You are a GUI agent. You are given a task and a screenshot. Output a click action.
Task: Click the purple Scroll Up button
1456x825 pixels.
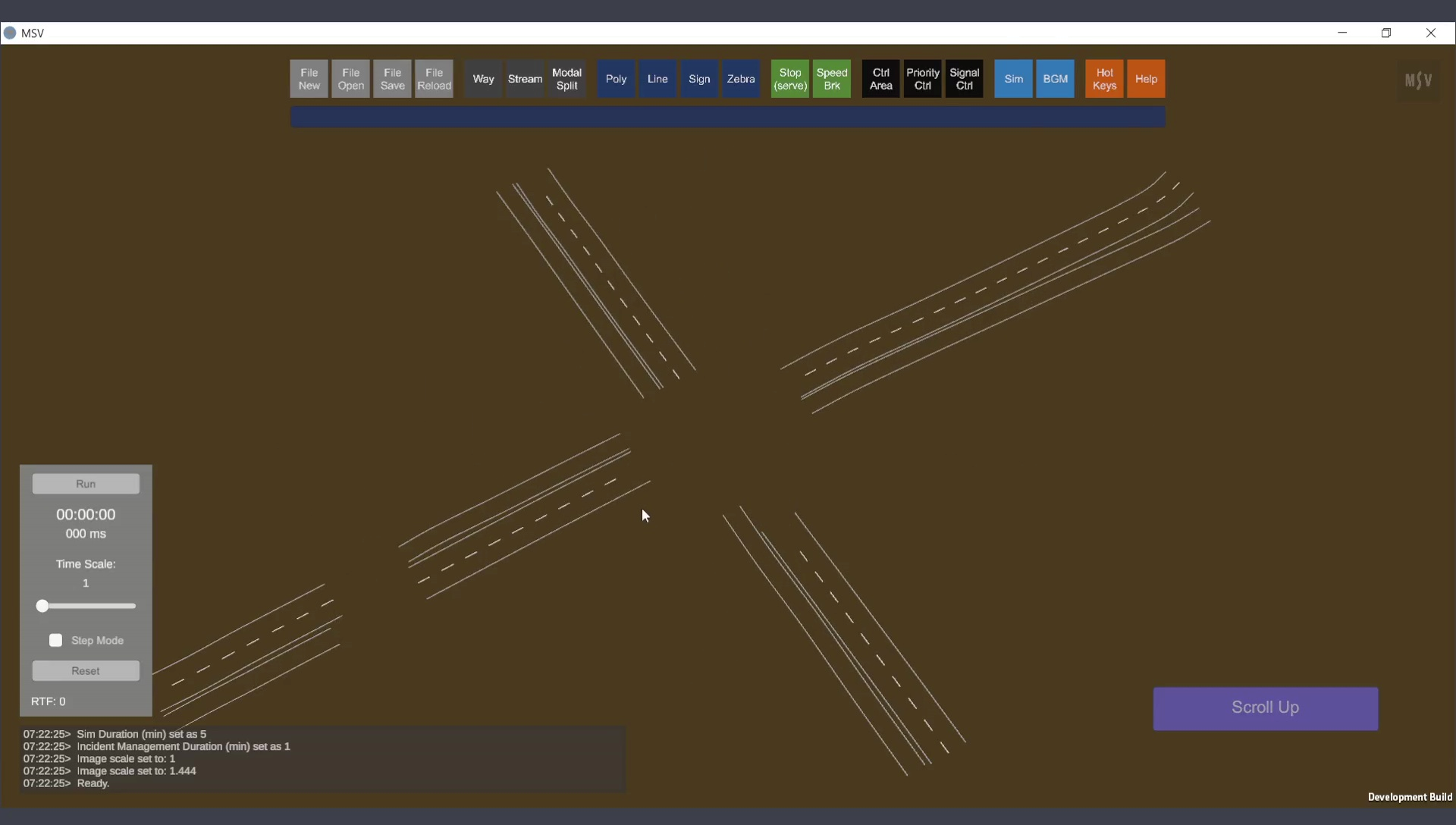pyautogui.click(x=1265, y=708)
